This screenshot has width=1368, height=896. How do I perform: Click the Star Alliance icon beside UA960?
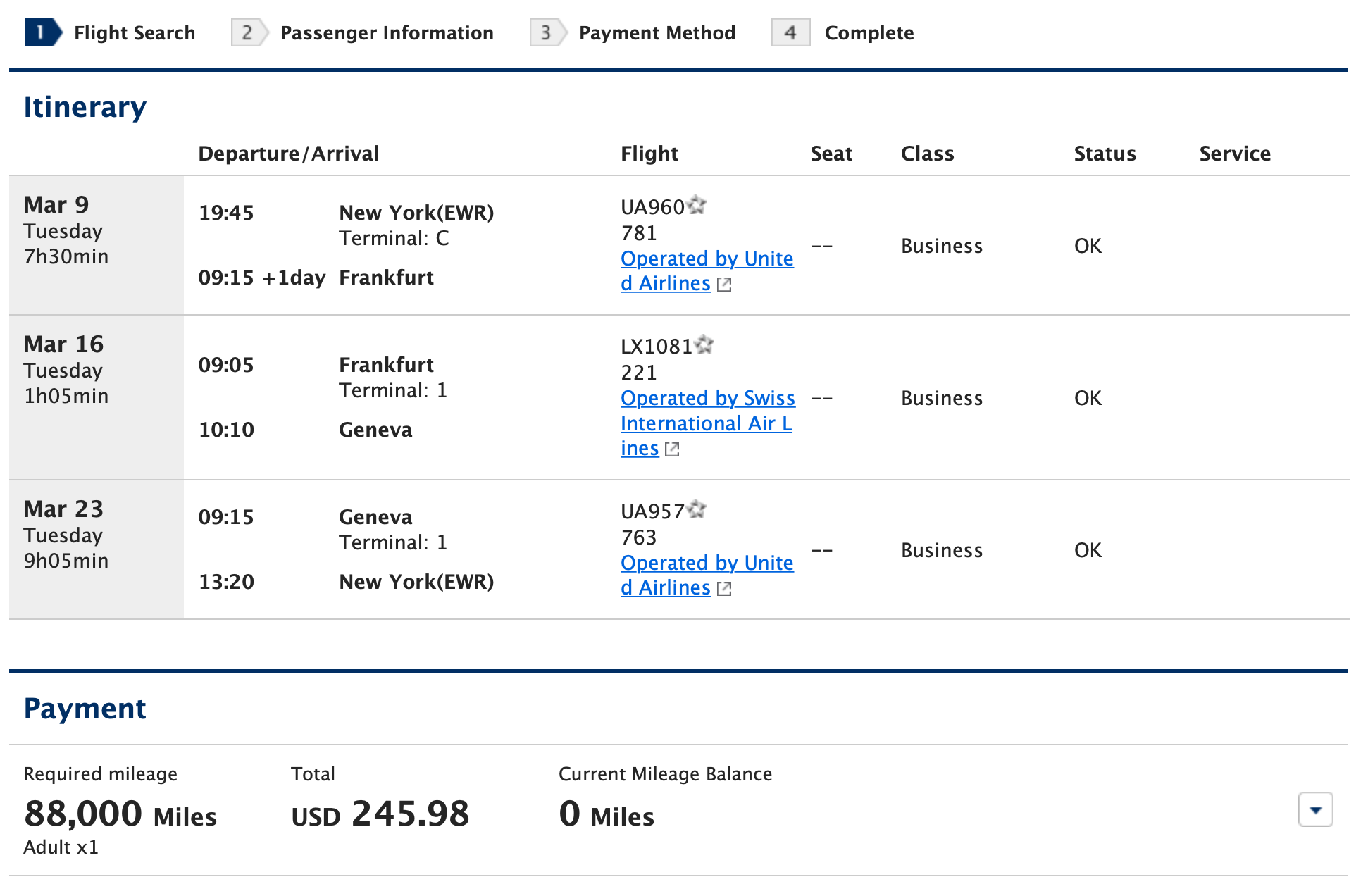pyautogui.click(x=697, y=205)
